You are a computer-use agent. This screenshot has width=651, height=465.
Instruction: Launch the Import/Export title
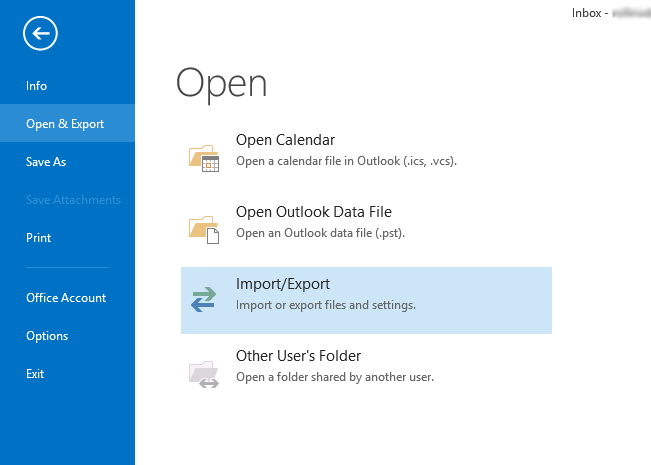tap(283, 284)
